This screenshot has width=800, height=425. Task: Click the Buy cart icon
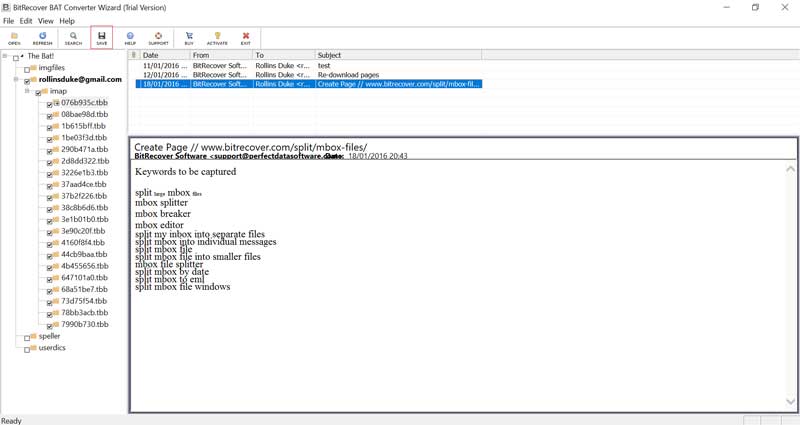pos(189,38)
